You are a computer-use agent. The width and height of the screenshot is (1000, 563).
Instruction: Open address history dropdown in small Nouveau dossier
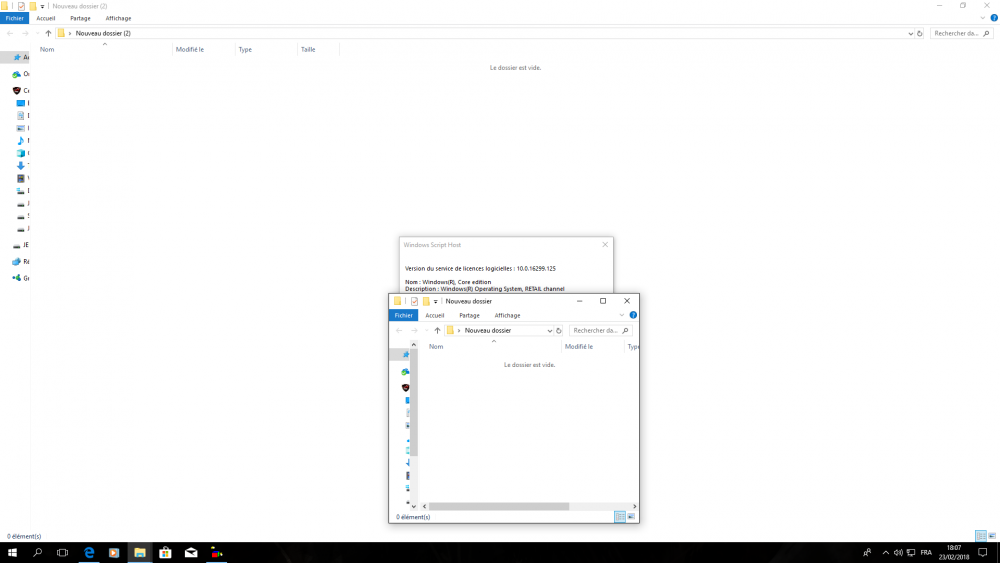pos(549,330)
